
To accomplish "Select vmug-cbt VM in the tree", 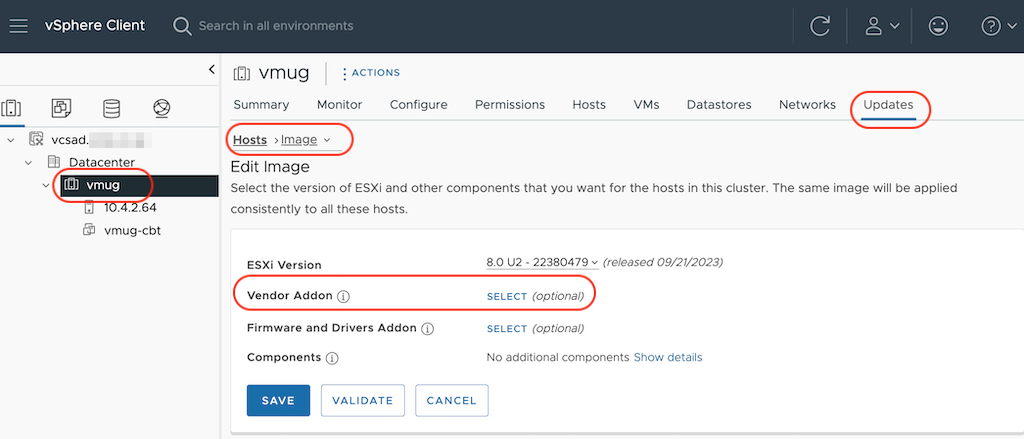I will coord(133,230).
